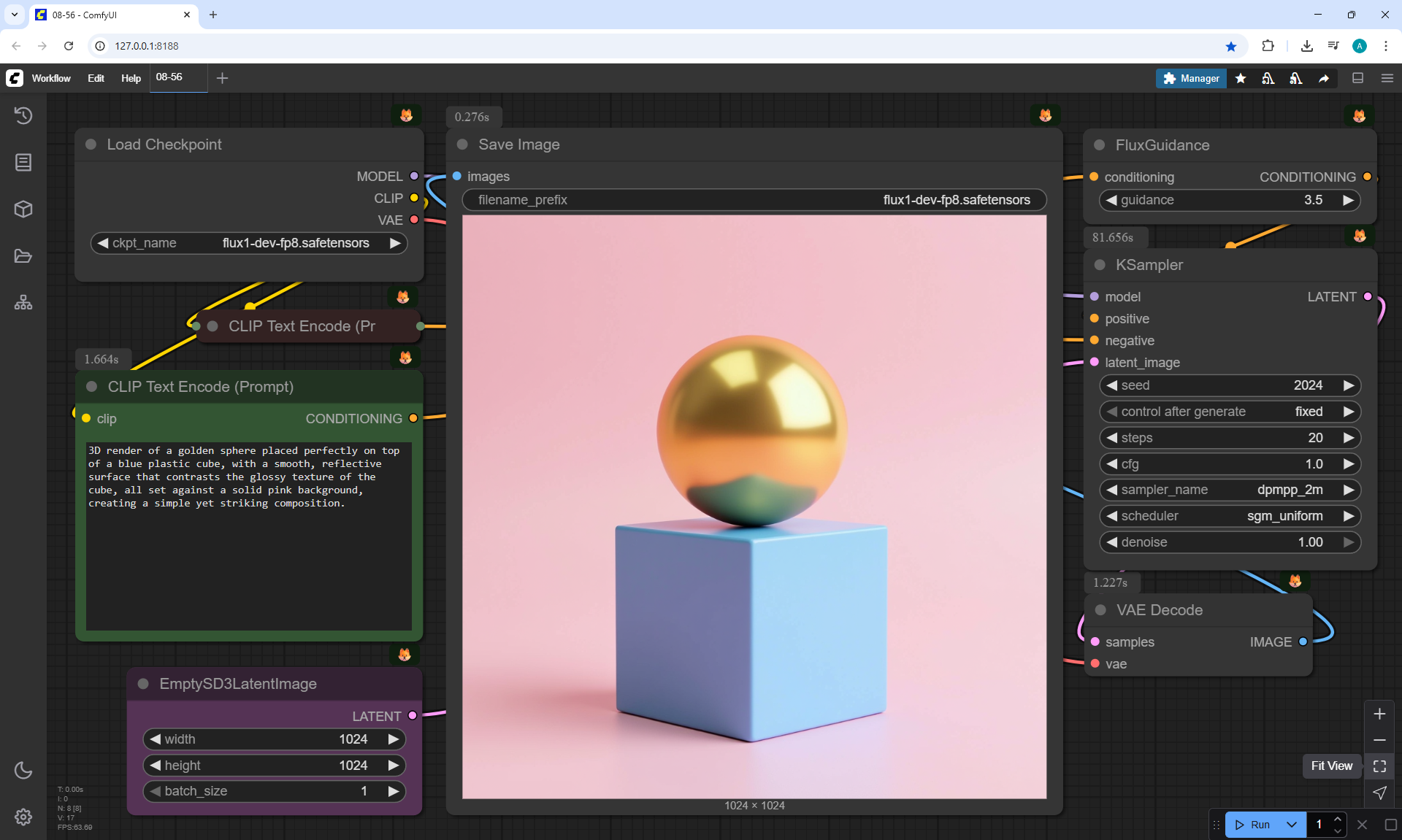
Task: Open the Edit menu
Action: [96, 78]
